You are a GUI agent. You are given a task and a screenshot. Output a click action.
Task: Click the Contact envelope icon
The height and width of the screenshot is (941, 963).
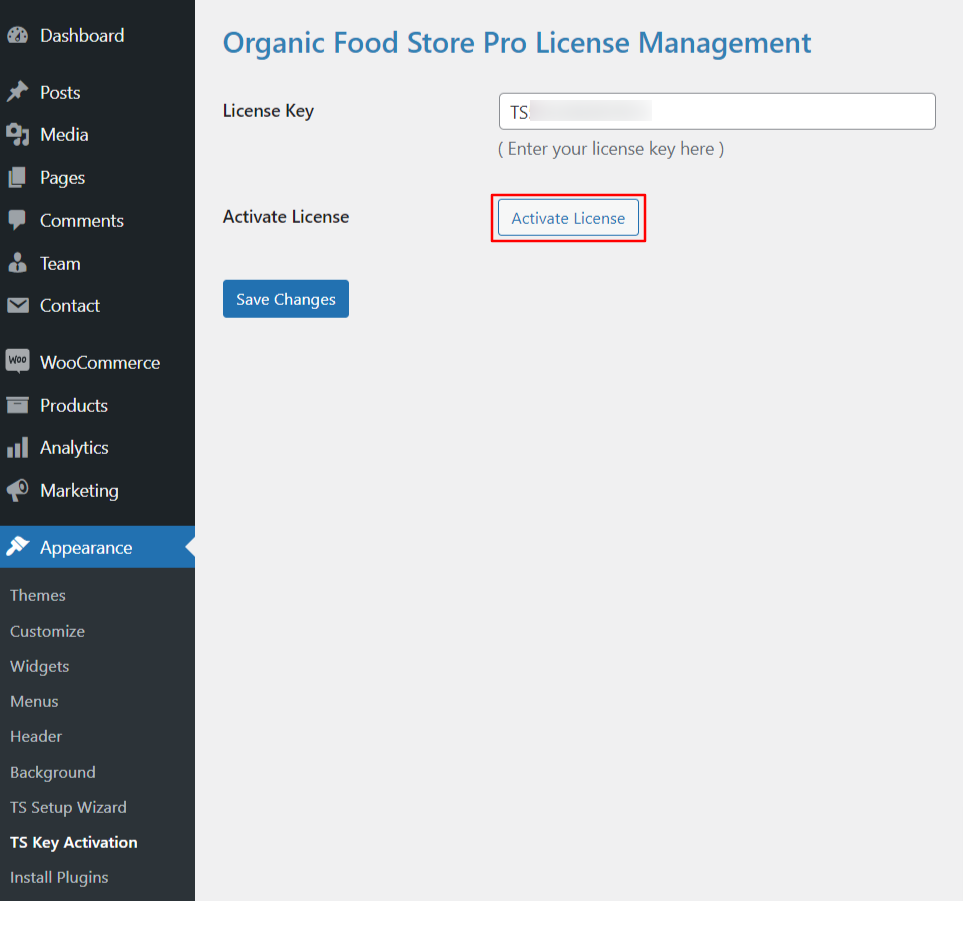click(17, 306)
